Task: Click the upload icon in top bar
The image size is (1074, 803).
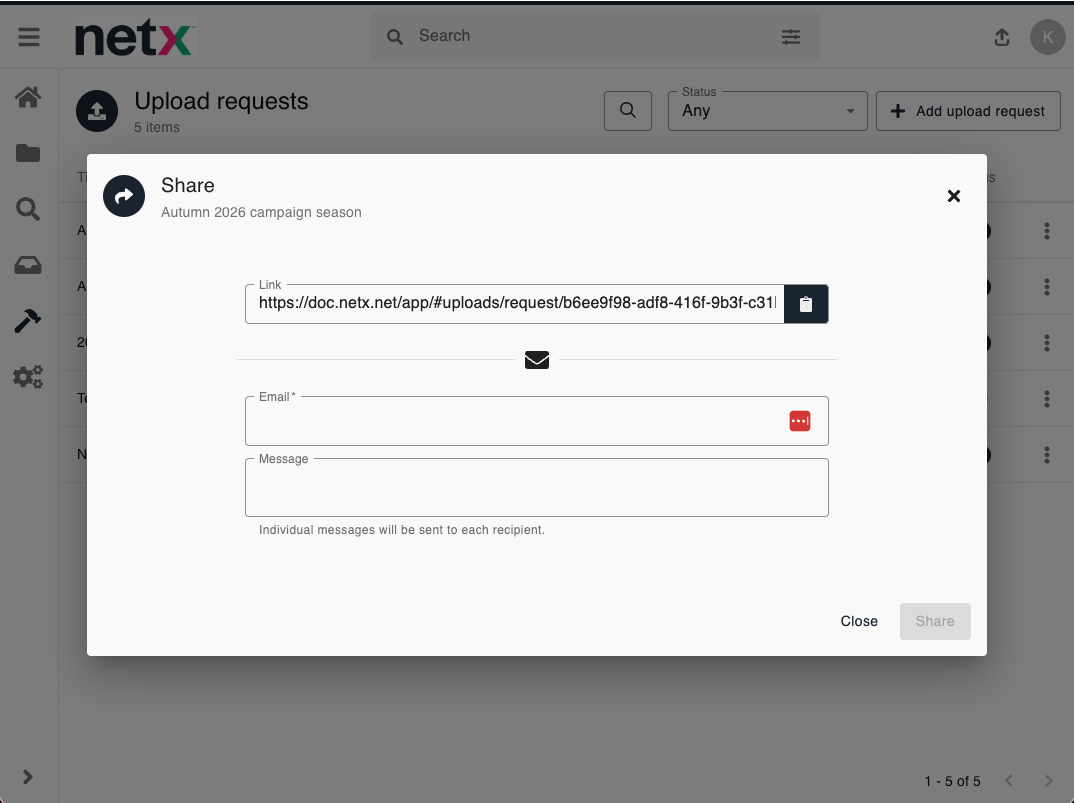Action: 1001,37
